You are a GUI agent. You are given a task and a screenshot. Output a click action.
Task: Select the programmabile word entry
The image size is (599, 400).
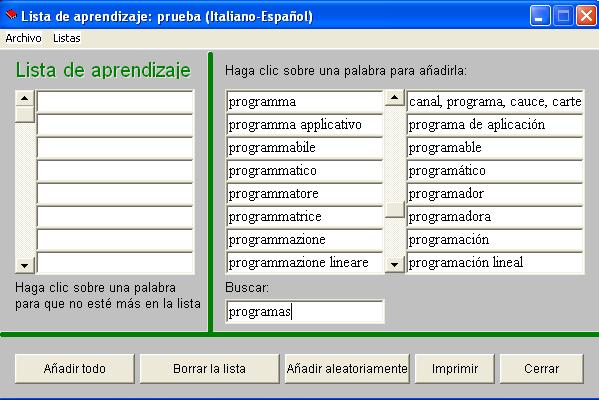[305, 147]
